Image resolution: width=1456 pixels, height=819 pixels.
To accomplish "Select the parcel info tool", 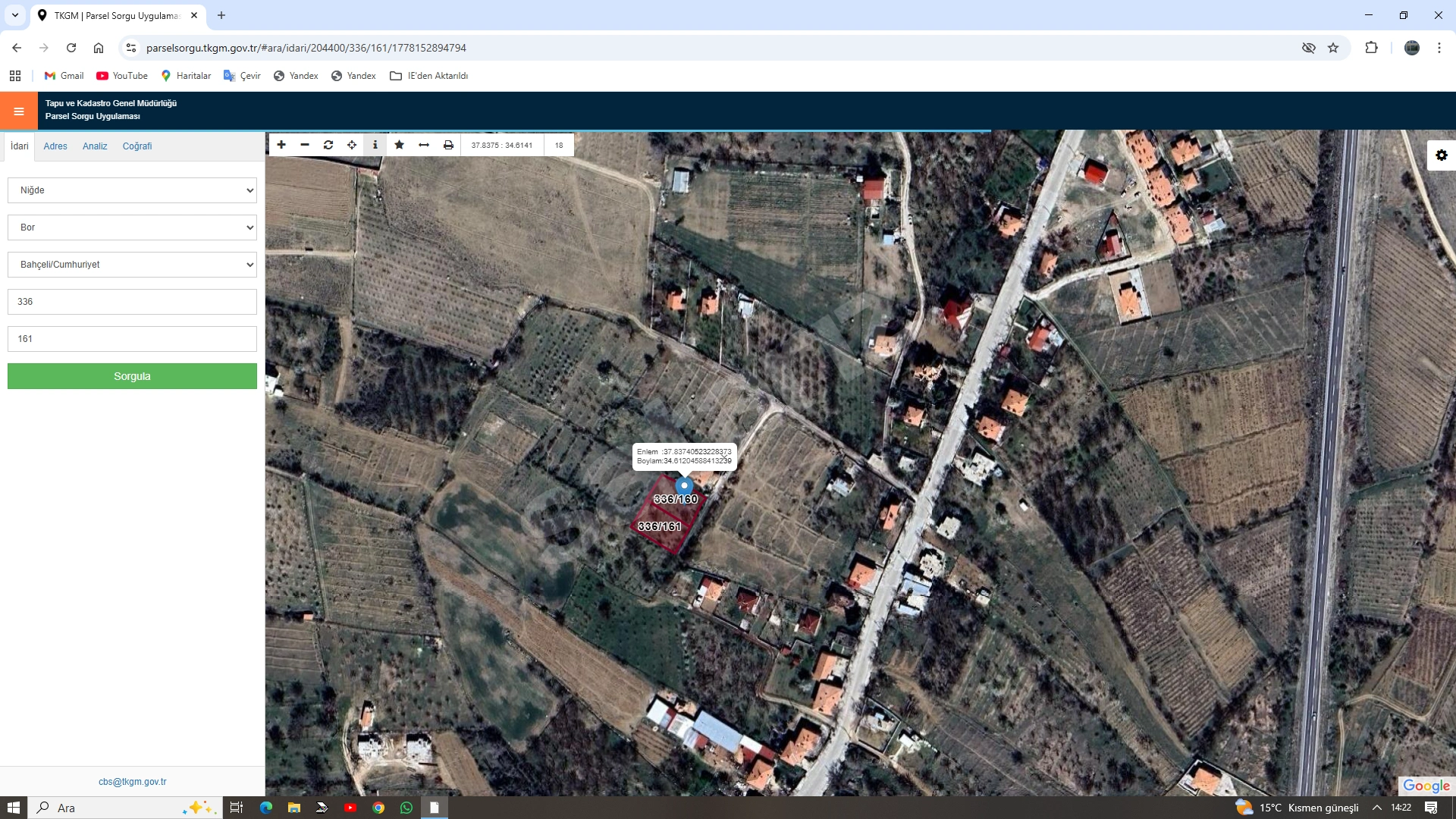I will point(375,145).
